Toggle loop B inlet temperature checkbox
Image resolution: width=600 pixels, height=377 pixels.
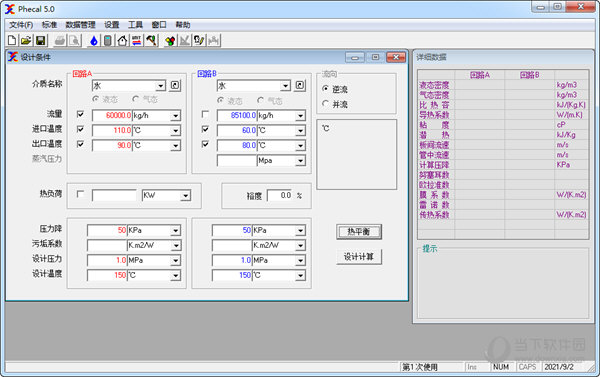pyautogui.click(x=205, y=129)
